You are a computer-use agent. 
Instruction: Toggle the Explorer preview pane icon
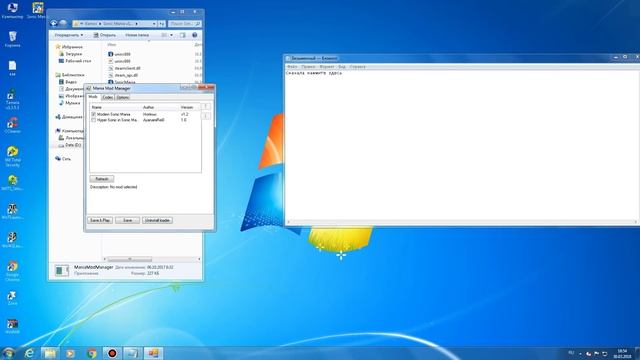pos(182,35)
